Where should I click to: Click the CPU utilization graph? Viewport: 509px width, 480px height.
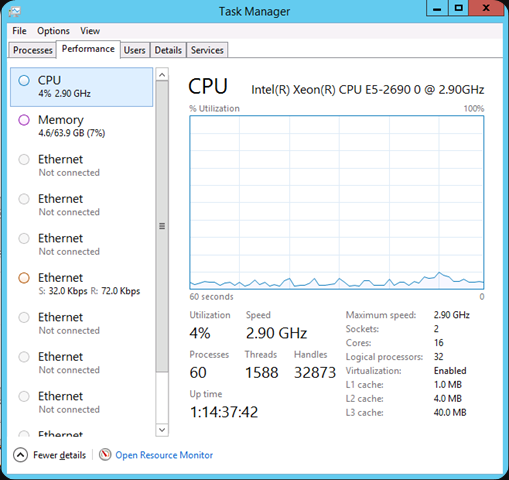pos(337,202)
